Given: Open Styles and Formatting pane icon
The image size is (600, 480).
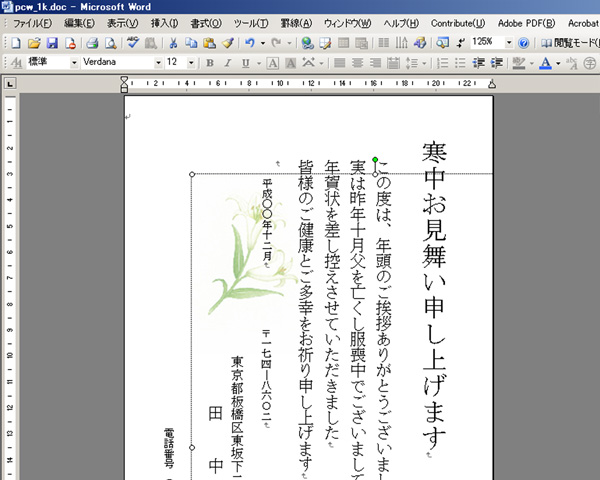Looking at the screenshot, I should [16, 63].
